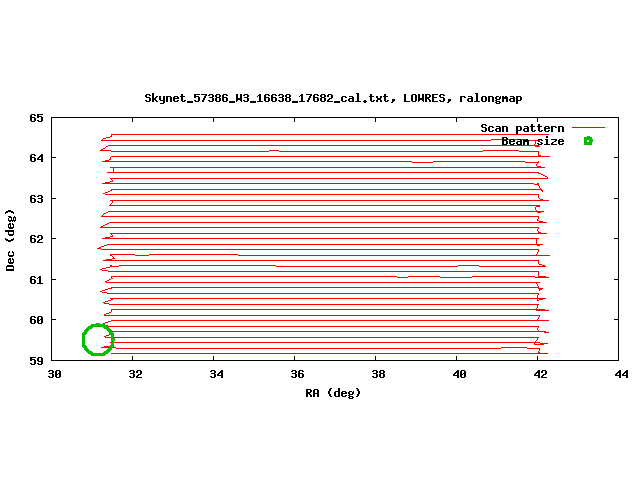Click the y-axis tick label 60
This screenshot has height=480, width=640.
(36, 320)
